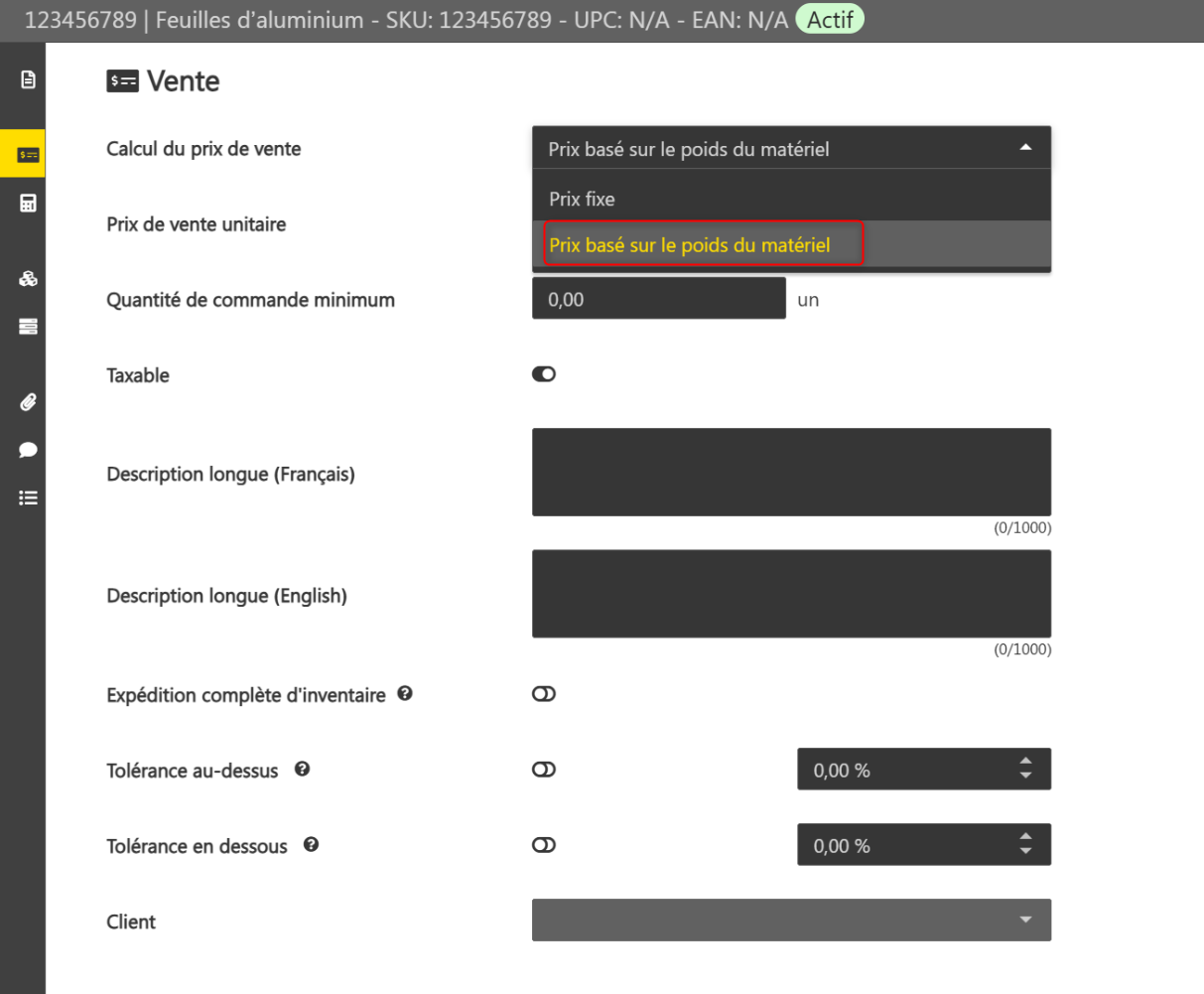Open the bulleted list sidebar icon
Viewport: 1204px width, 994px height.
pos(28,497)
